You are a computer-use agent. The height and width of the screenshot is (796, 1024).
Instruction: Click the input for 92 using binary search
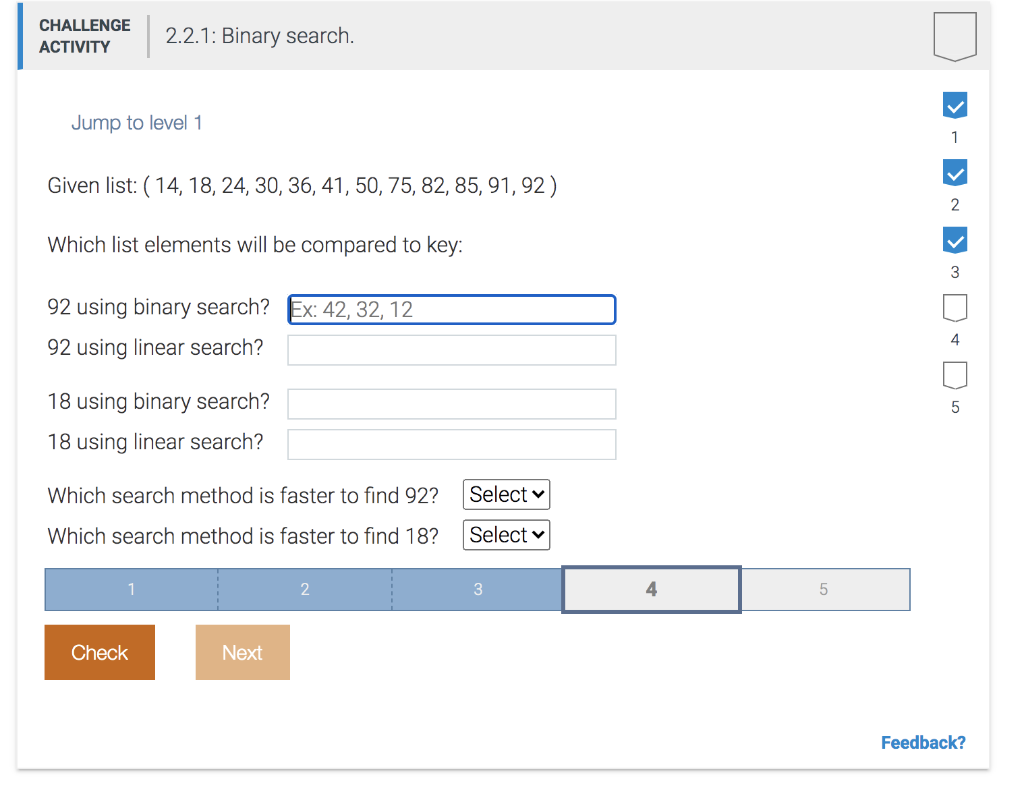tap(451, 309)
